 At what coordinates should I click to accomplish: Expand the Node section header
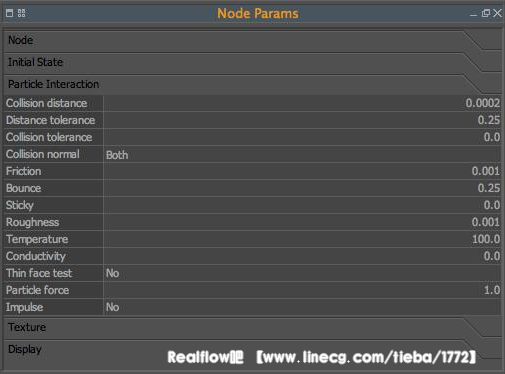click(252, 40)
